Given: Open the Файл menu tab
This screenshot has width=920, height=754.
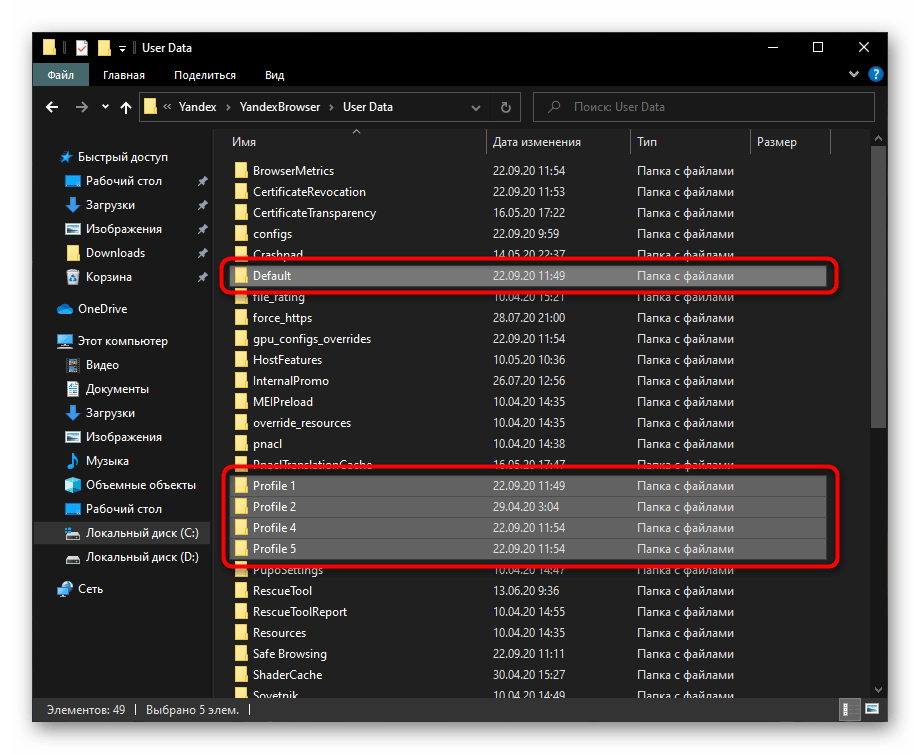Looking at the screenshot, I should tap(60, 75).
